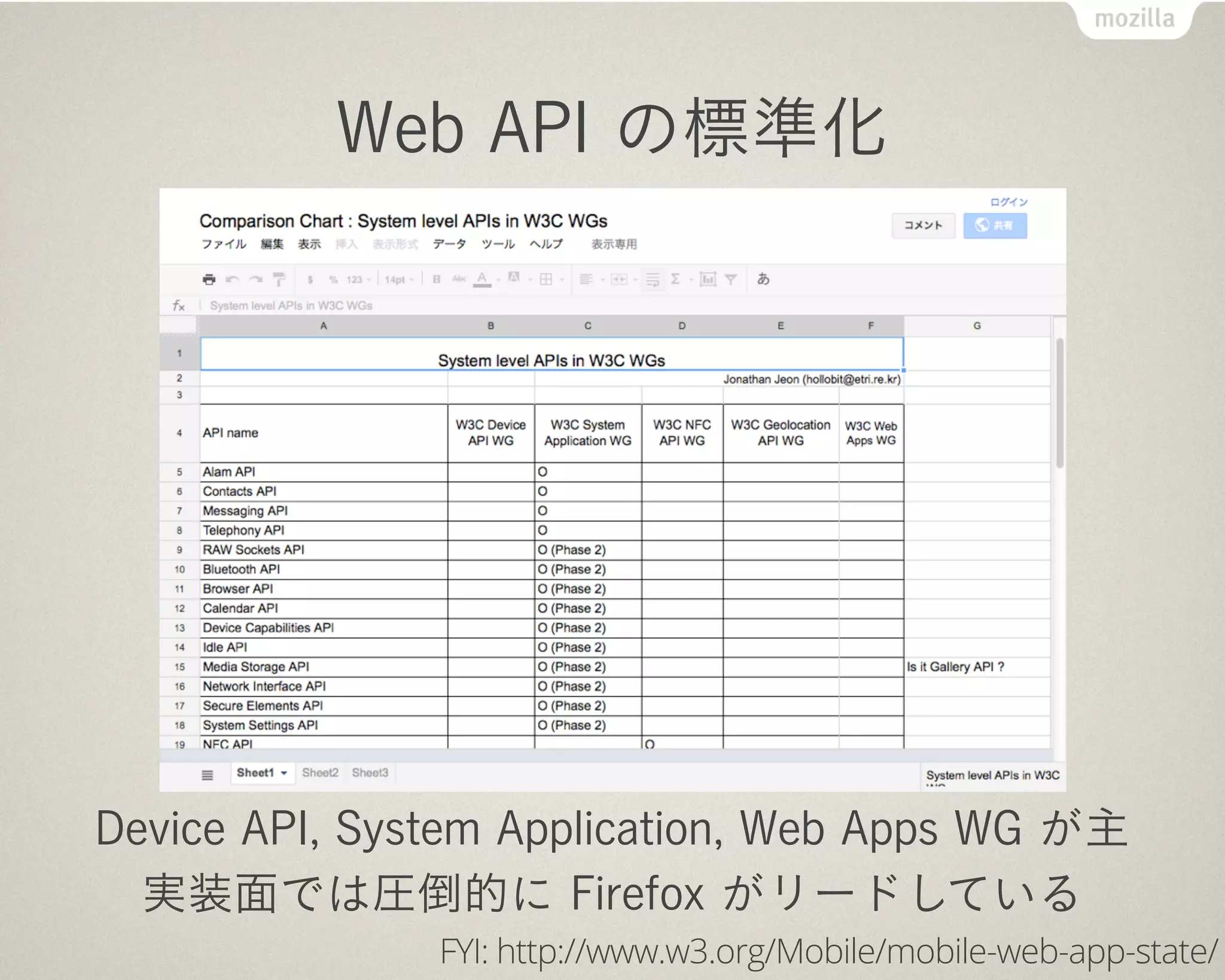The width and height of the screenshot is (1225, 980).
Task: Click the document title Comparison Chart
Action: click(x=403, y=221)
